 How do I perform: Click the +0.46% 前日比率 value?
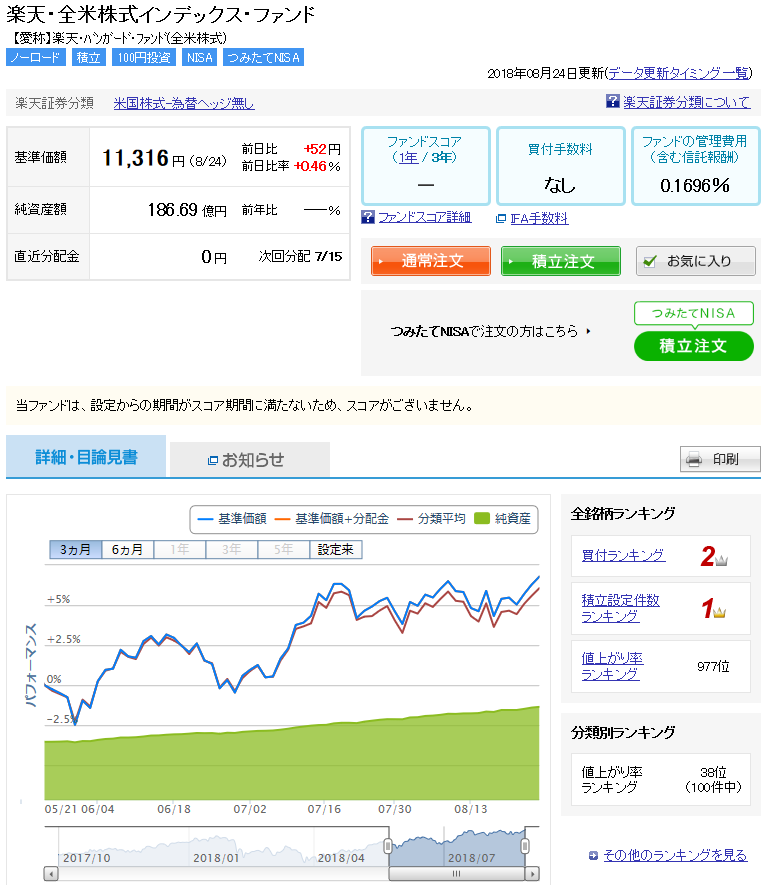(x=317, y=167)
